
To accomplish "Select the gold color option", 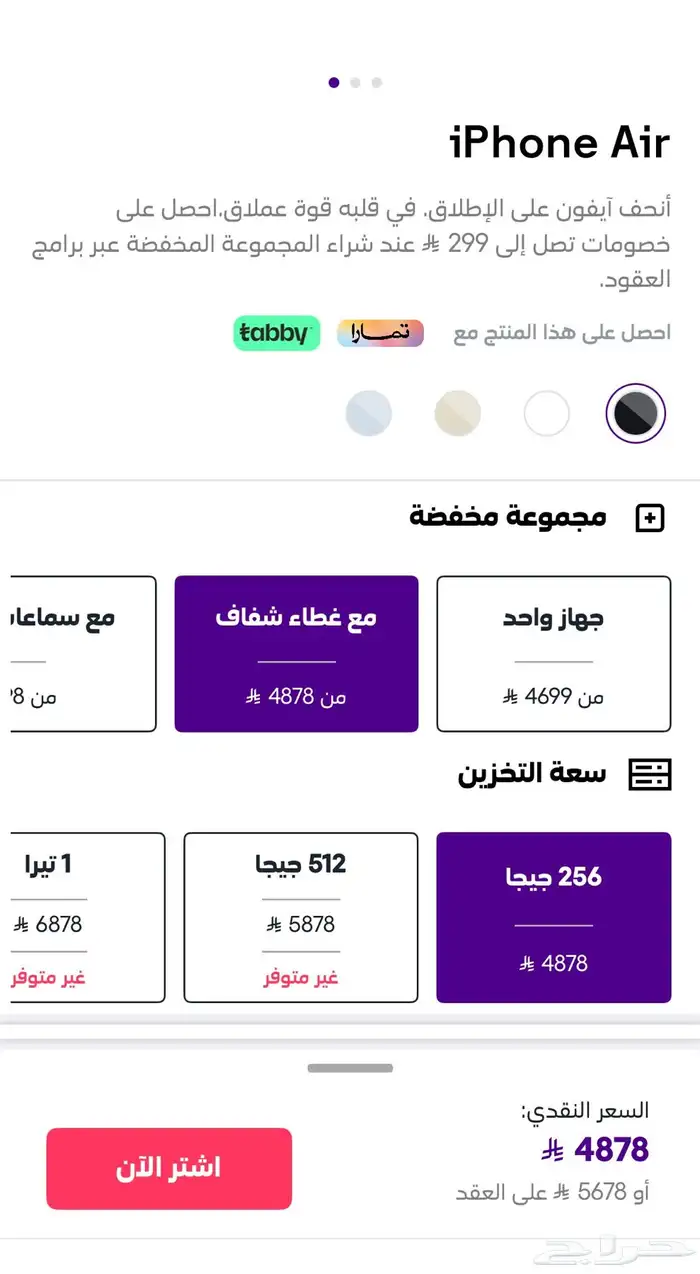I will [x=458, y=413].
